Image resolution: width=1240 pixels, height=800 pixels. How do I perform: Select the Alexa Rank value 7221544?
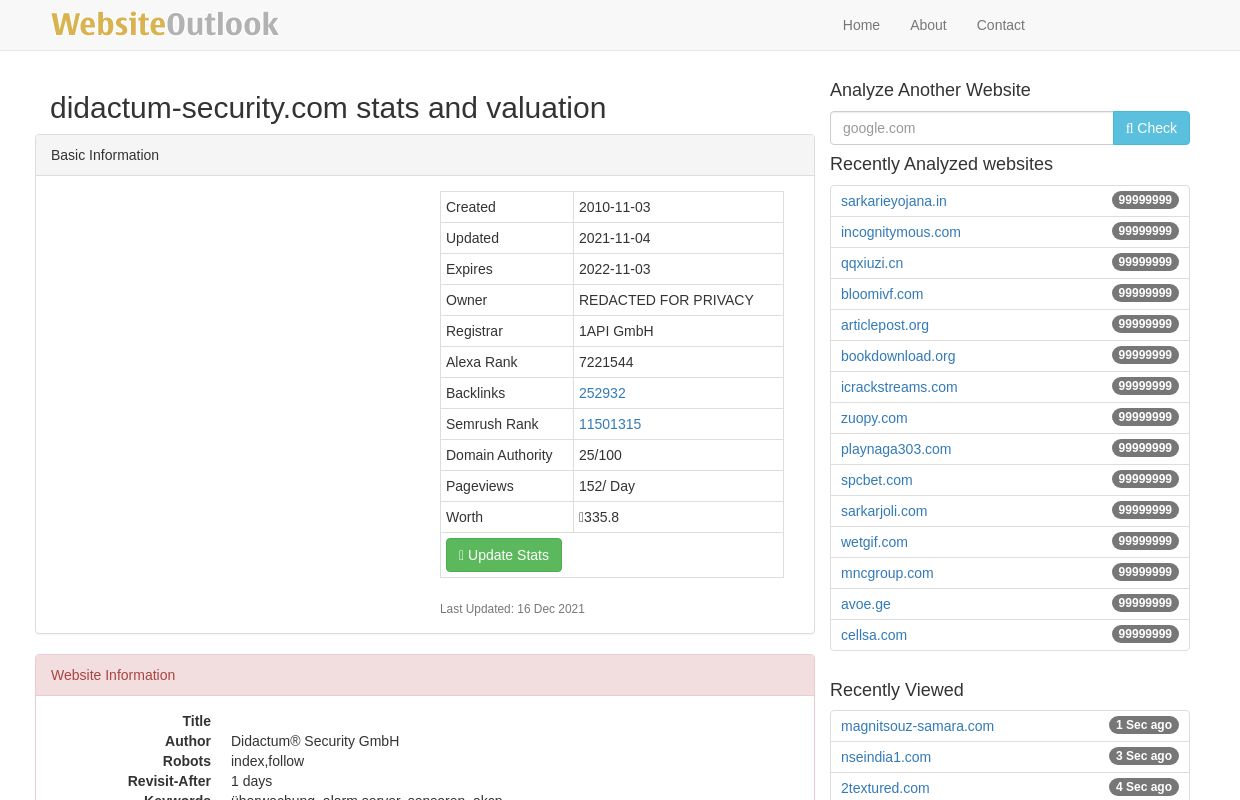point(606,362)
